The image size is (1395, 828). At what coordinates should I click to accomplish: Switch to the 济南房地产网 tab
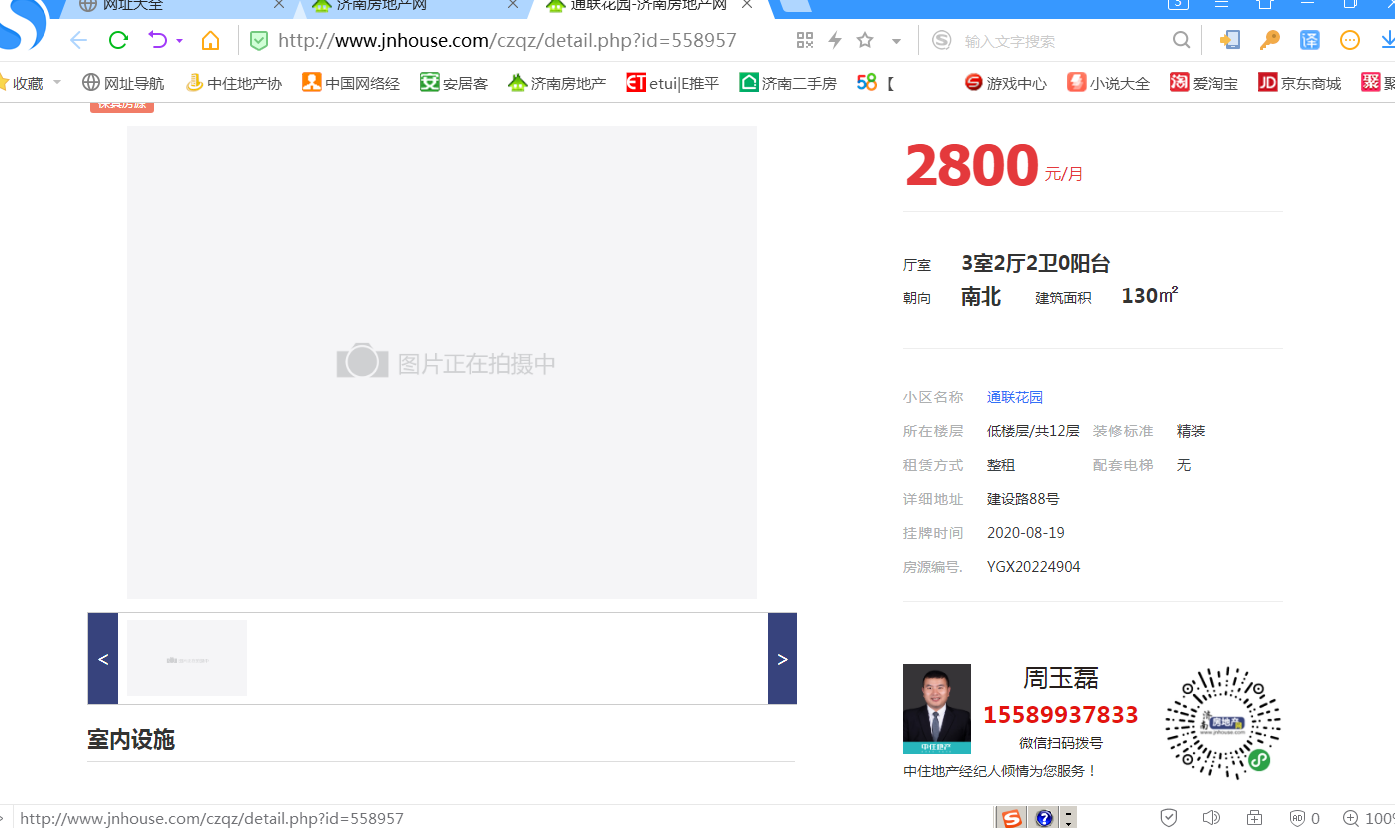(x=382, y=6)
